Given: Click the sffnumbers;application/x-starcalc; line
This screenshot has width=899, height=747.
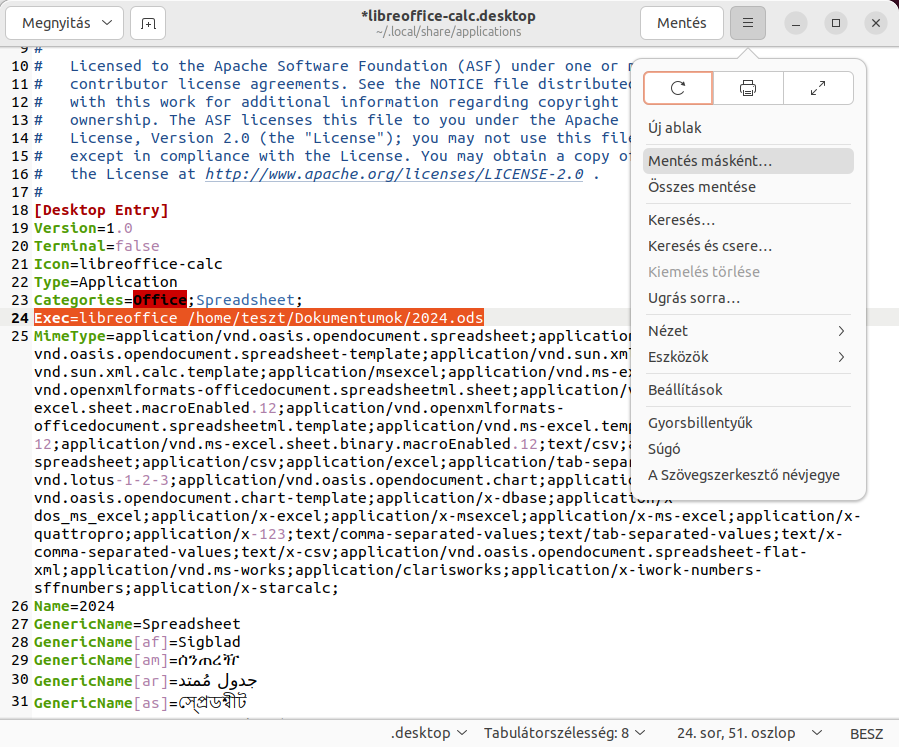Looking at the screenshot, I should [x=186, y=588].
